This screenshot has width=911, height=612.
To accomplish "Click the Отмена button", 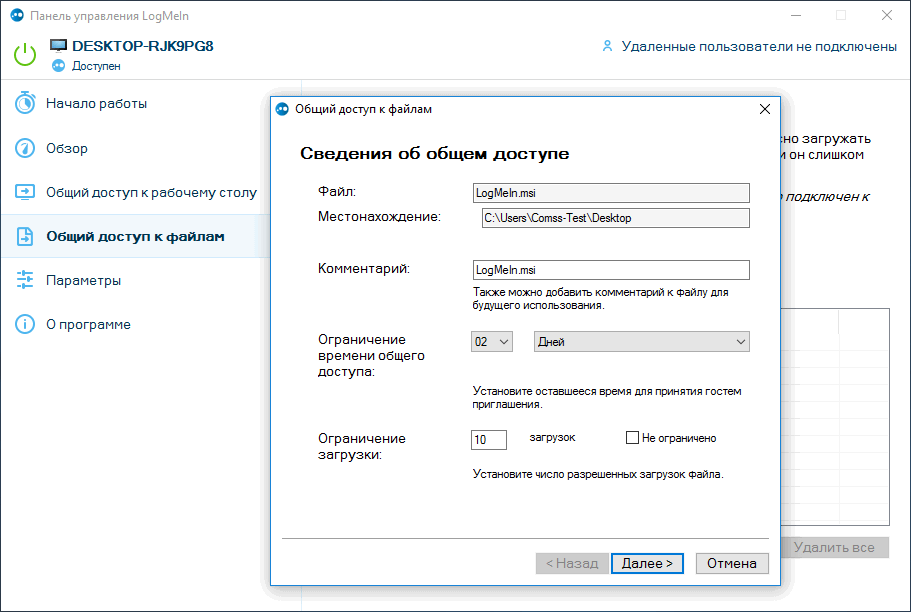I will click(732, 563).
